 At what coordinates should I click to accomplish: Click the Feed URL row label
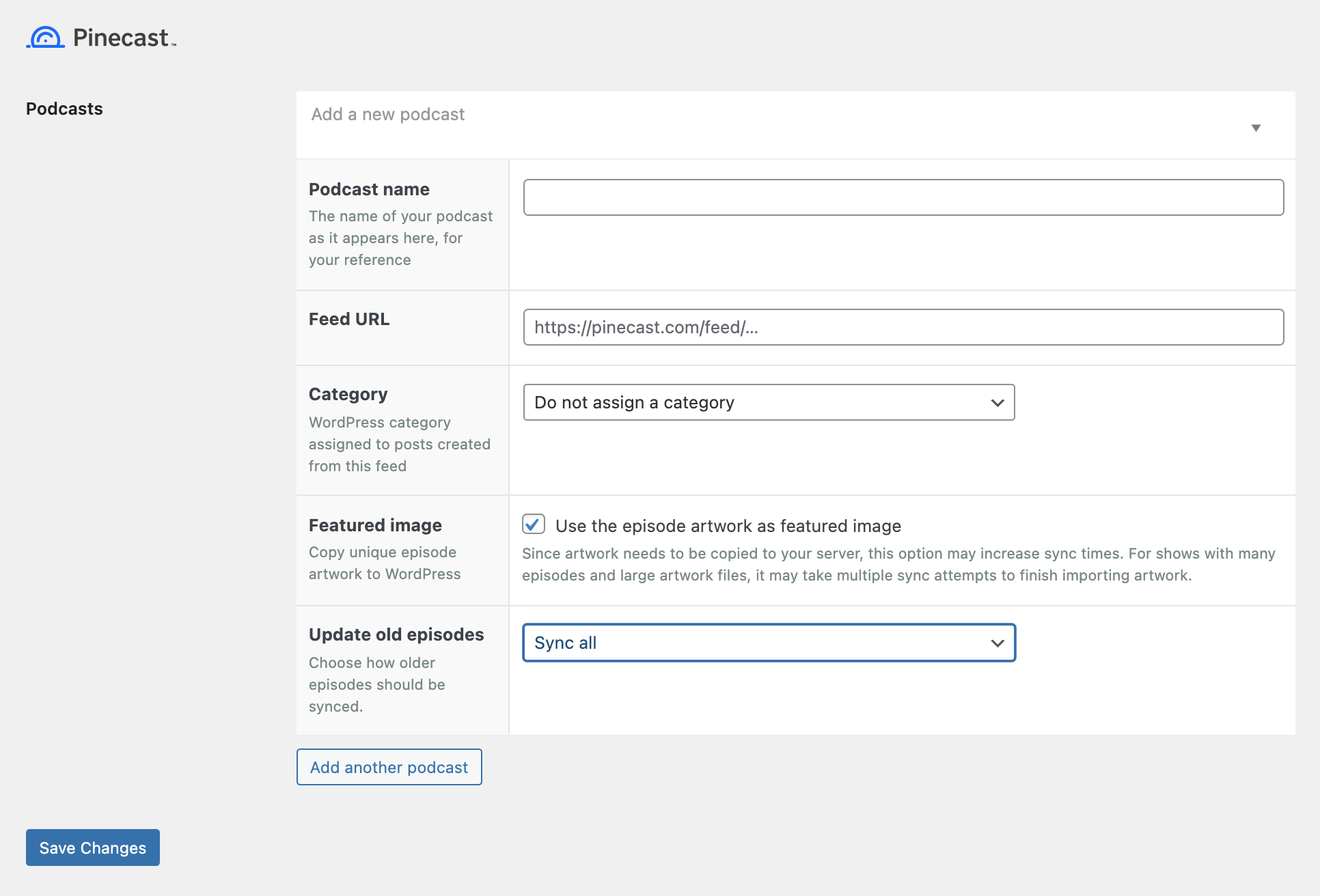tap(349, 319)
